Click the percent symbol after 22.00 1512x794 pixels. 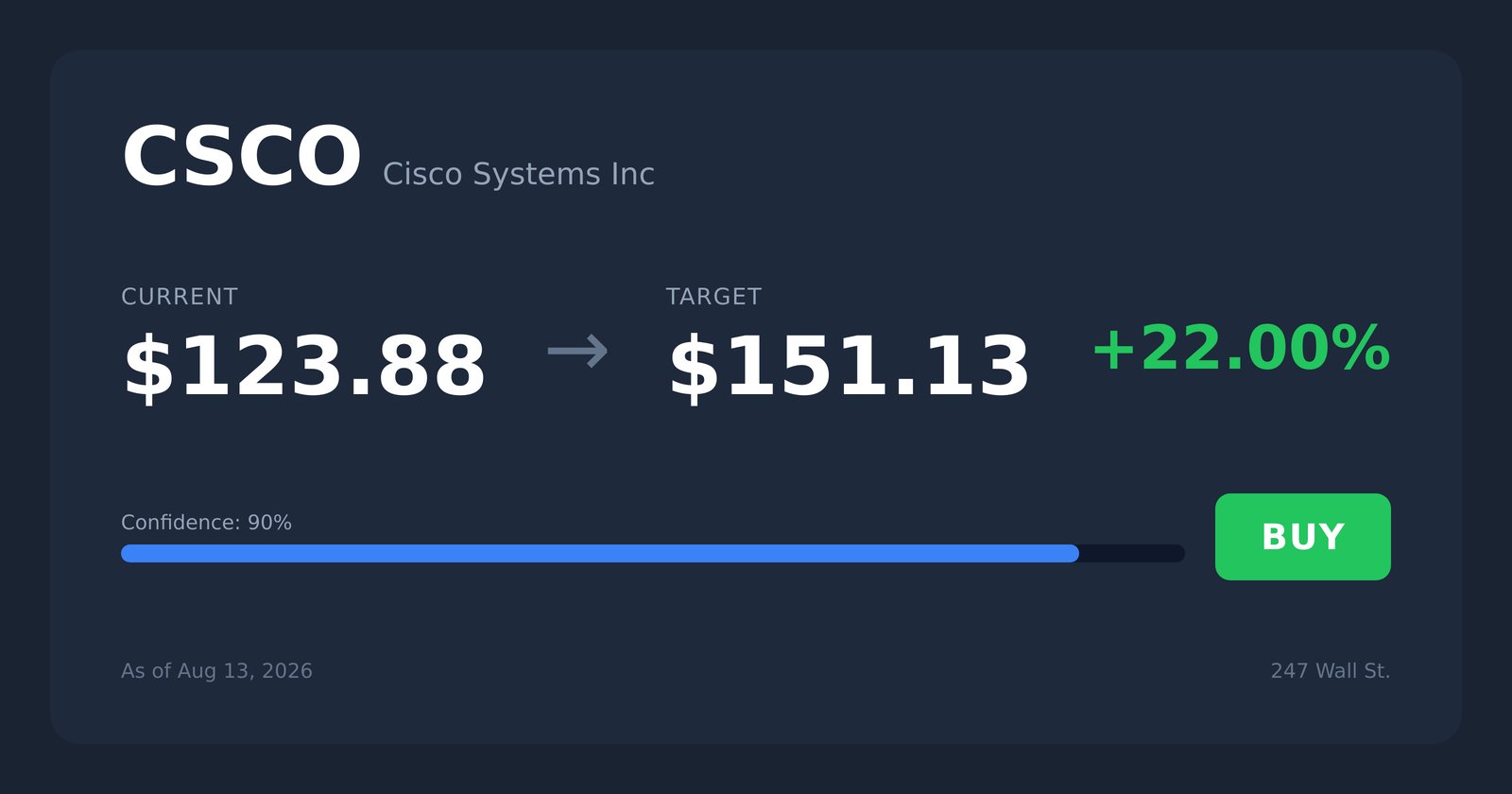(x=1361, y=349)
